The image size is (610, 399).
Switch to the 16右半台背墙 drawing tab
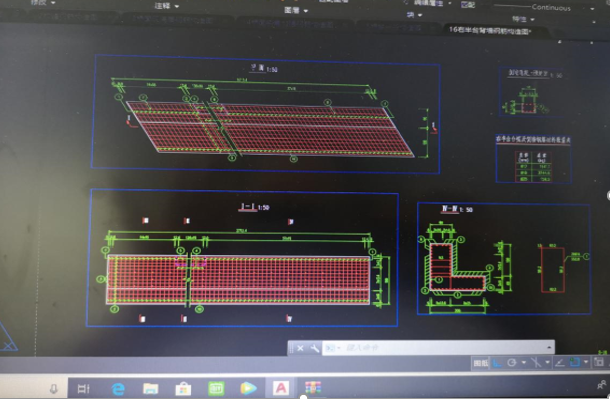pyautogui.click(x=490, y=30)
